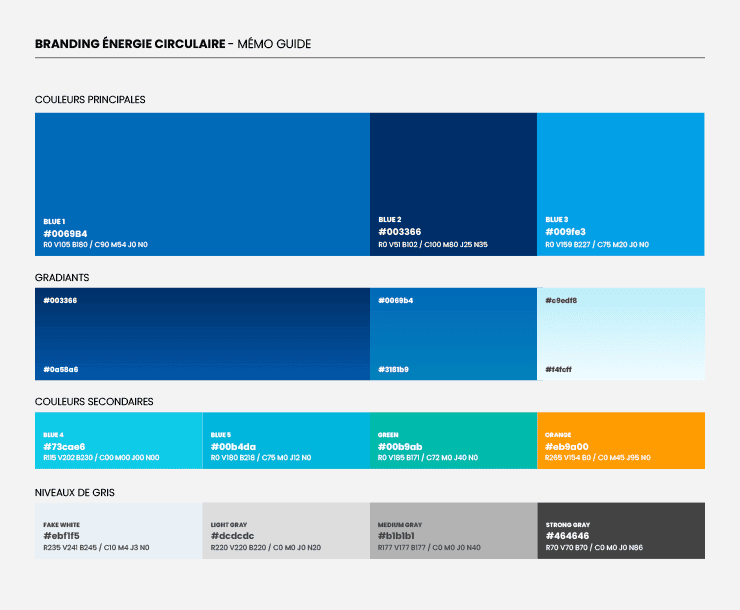Select the Orange secondary swatch
Viewport: 740px width, 610px height.
coord(621,441)
